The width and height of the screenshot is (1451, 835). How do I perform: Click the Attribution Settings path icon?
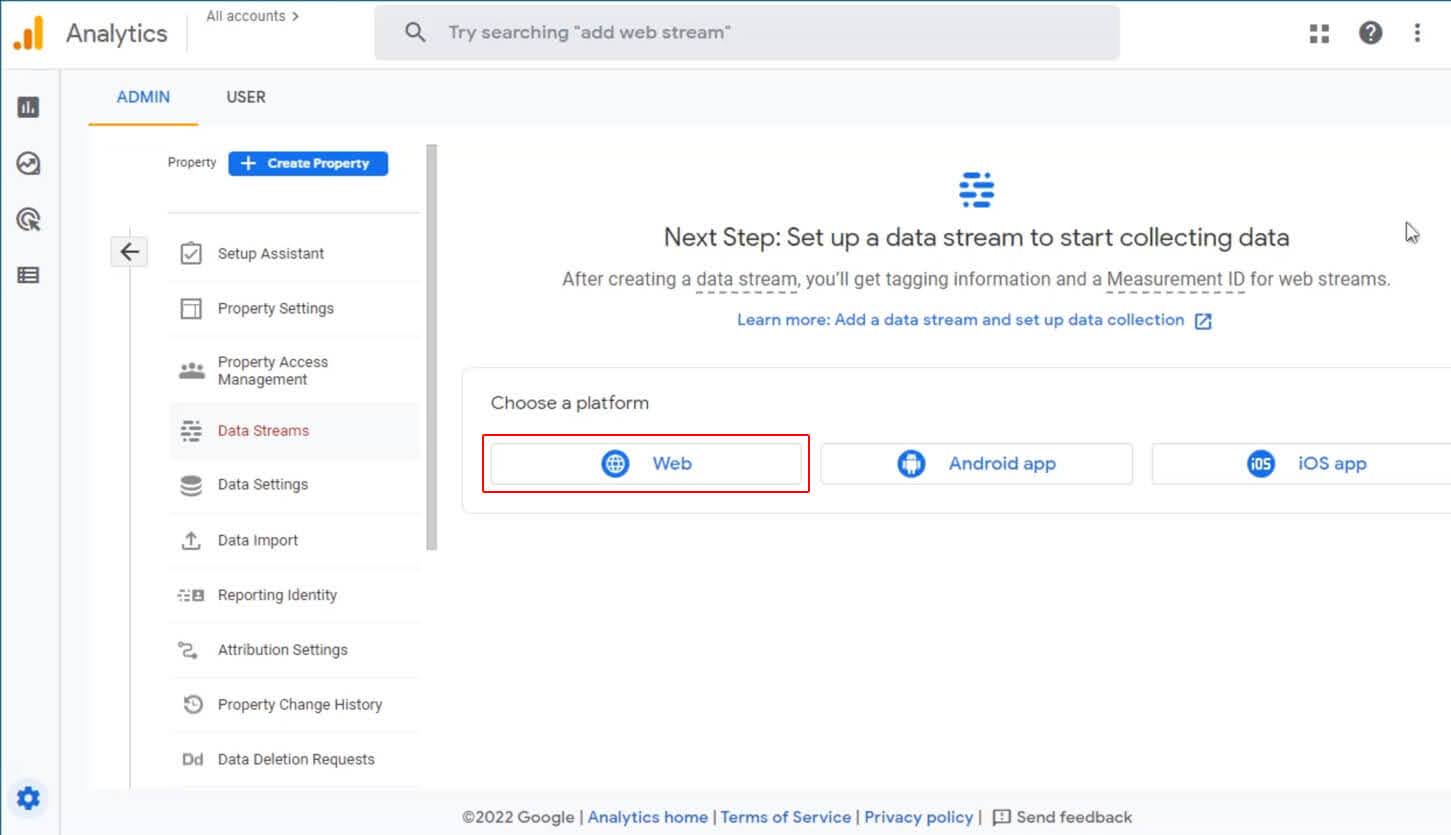tap(188, 650)
